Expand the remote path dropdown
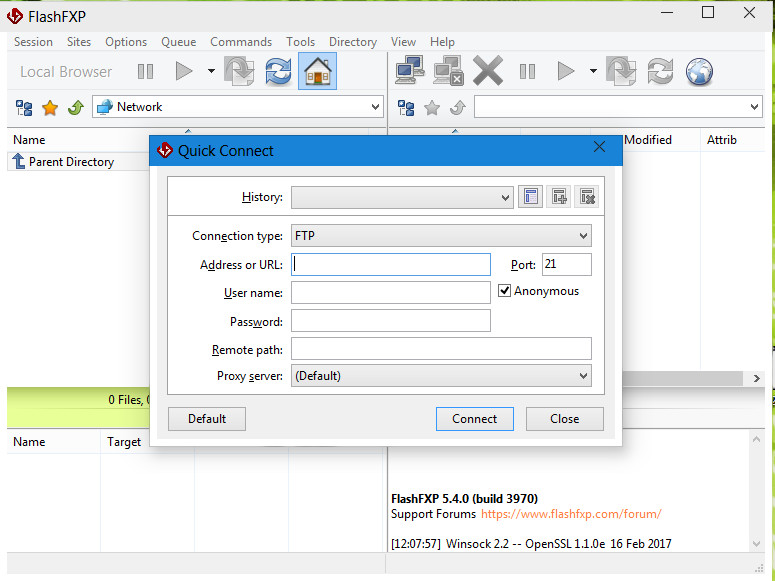This screenshot has height=581, width=775. (x=754, y=107)
